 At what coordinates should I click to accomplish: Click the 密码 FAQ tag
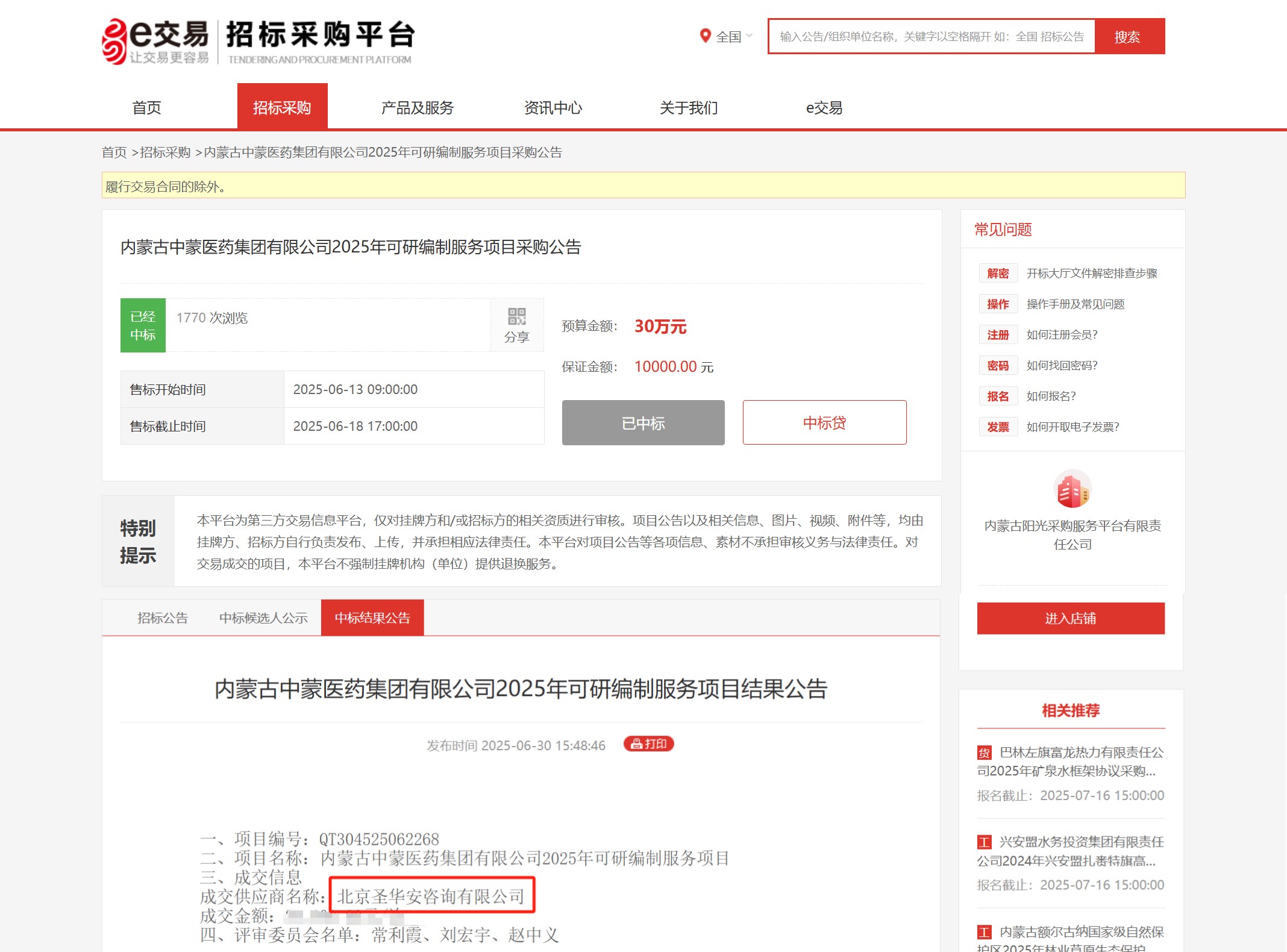[998, 366]
